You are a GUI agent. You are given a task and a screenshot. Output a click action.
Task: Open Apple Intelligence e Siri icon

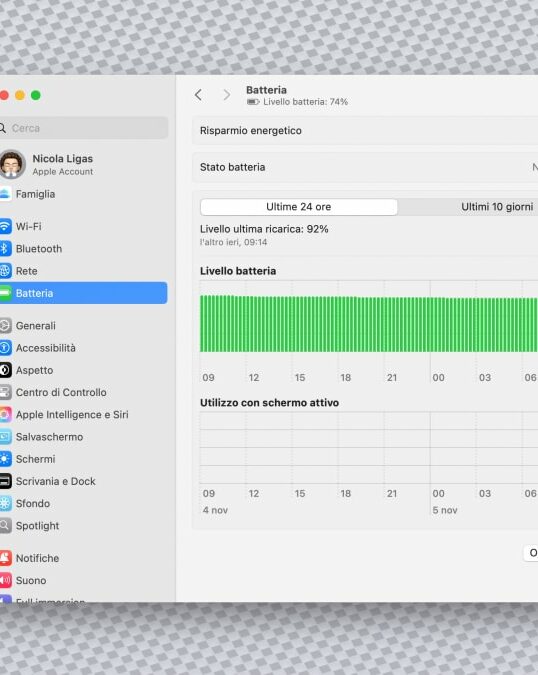point(5,415)
